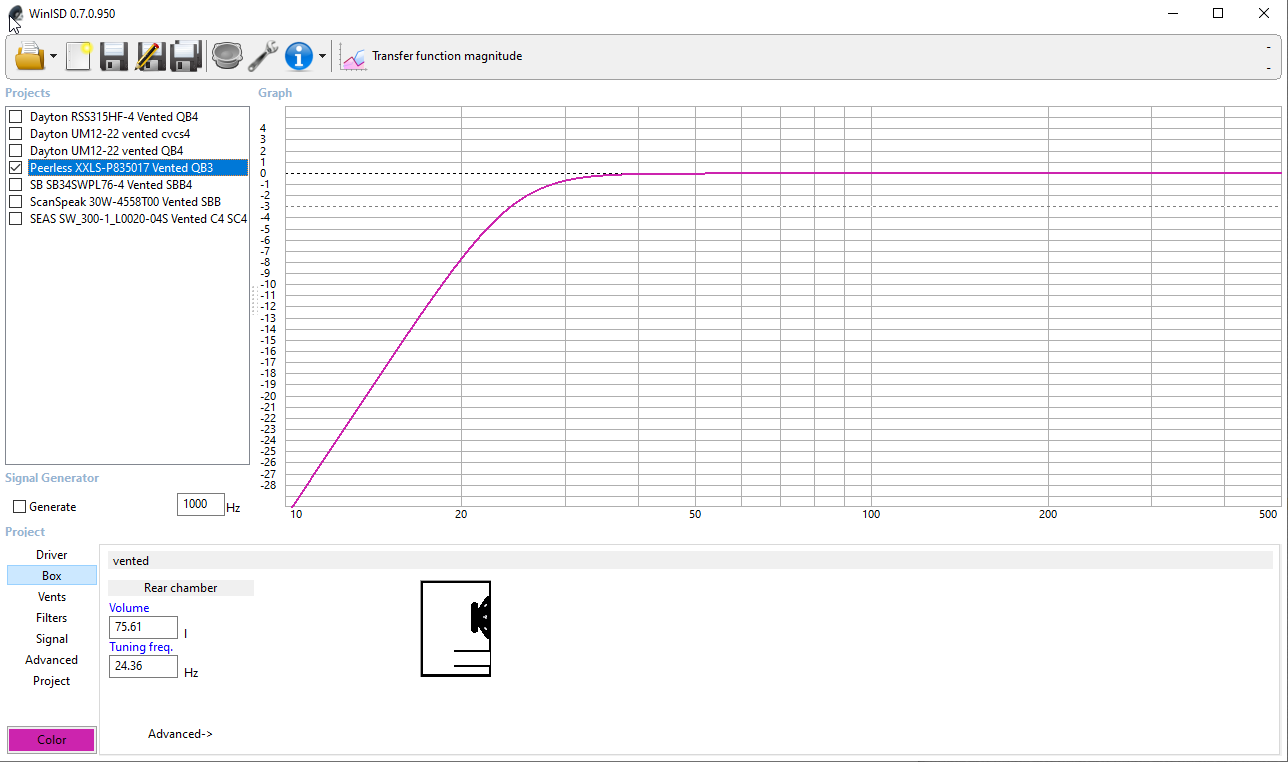Click the Tuning freq. input field

pos(143,667)
